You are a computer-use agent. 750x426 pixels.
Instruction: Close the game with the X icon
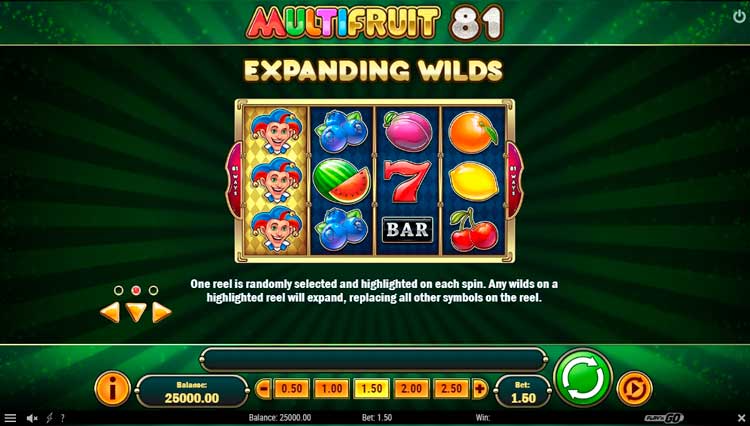741,418
